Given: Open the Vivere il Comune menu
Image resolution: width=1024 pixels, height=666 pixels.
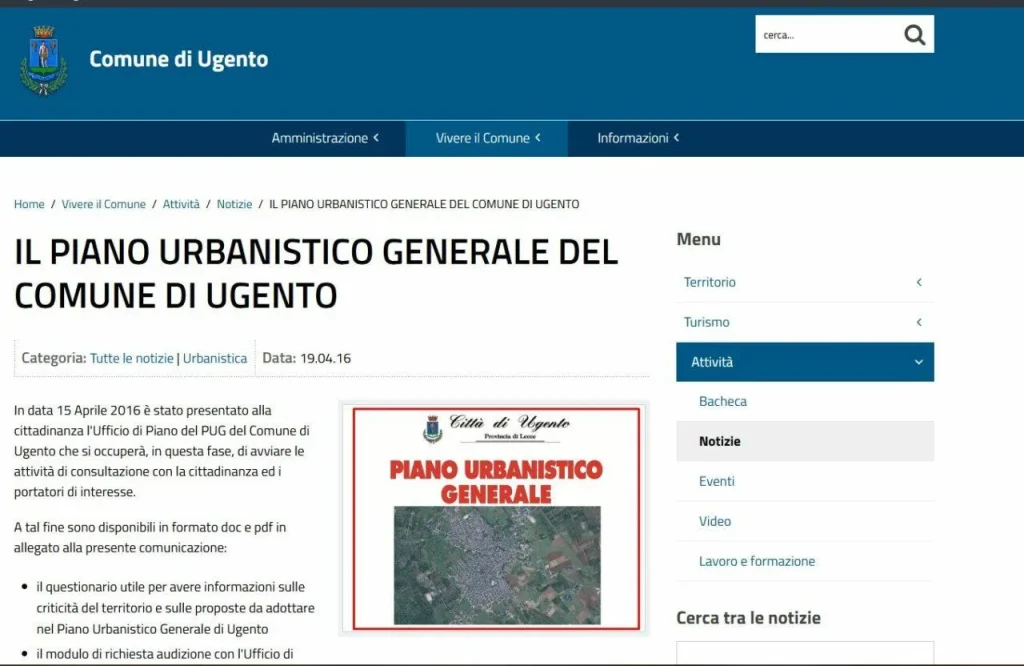Looking at the screenshot, I should tap(487, 138).
